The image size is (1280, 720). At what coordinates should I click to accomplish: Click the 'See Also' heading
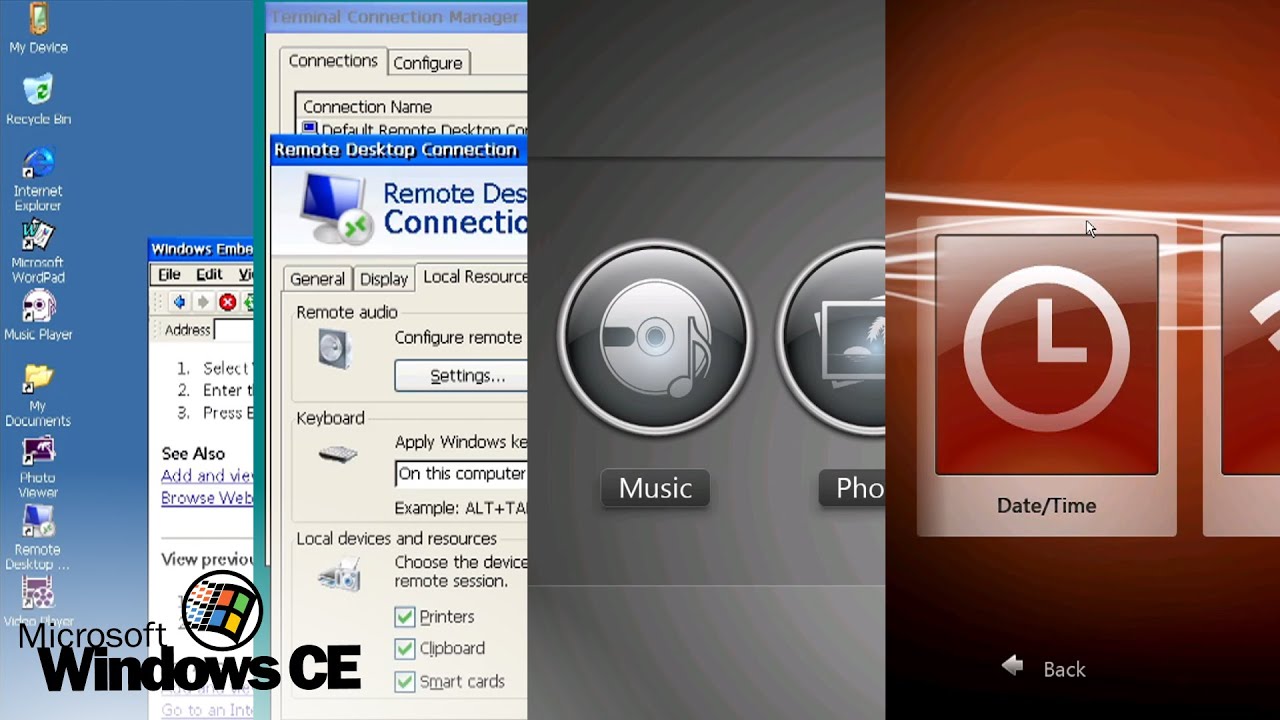click(x=193, y=453)
